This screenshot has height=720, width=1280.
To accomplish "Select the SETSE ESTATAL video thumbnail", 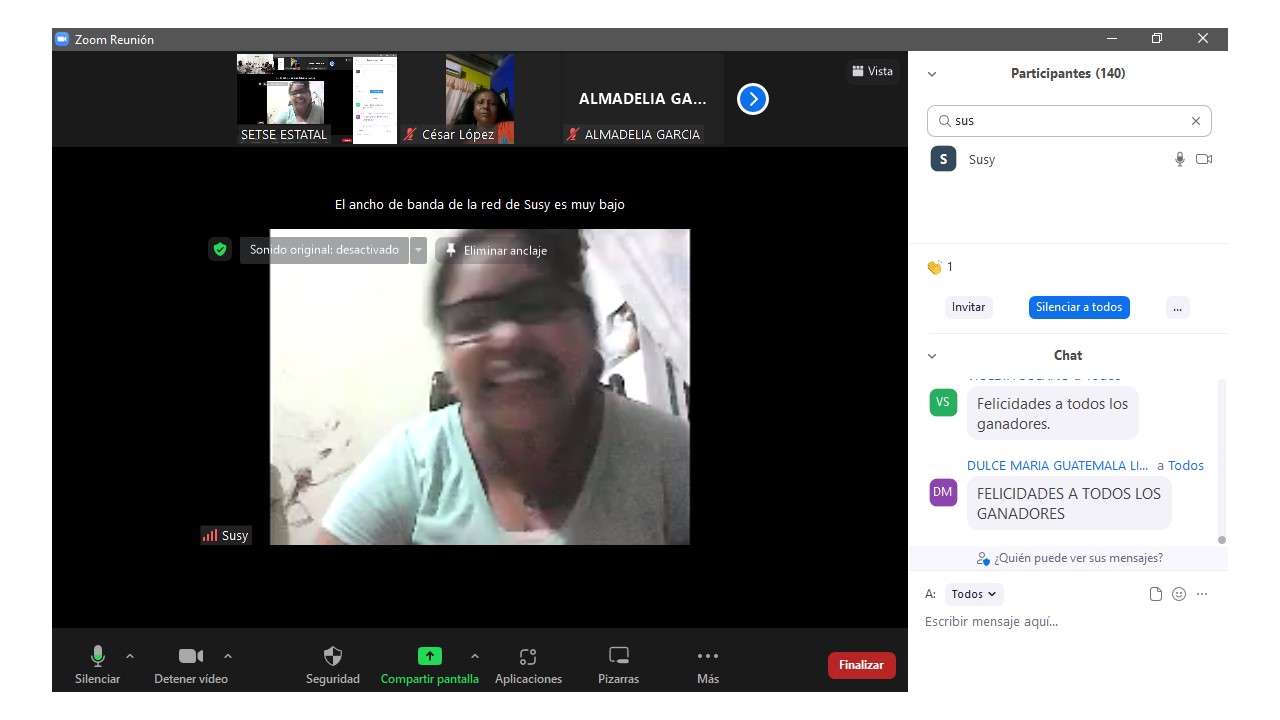I will tap(317, 99).
